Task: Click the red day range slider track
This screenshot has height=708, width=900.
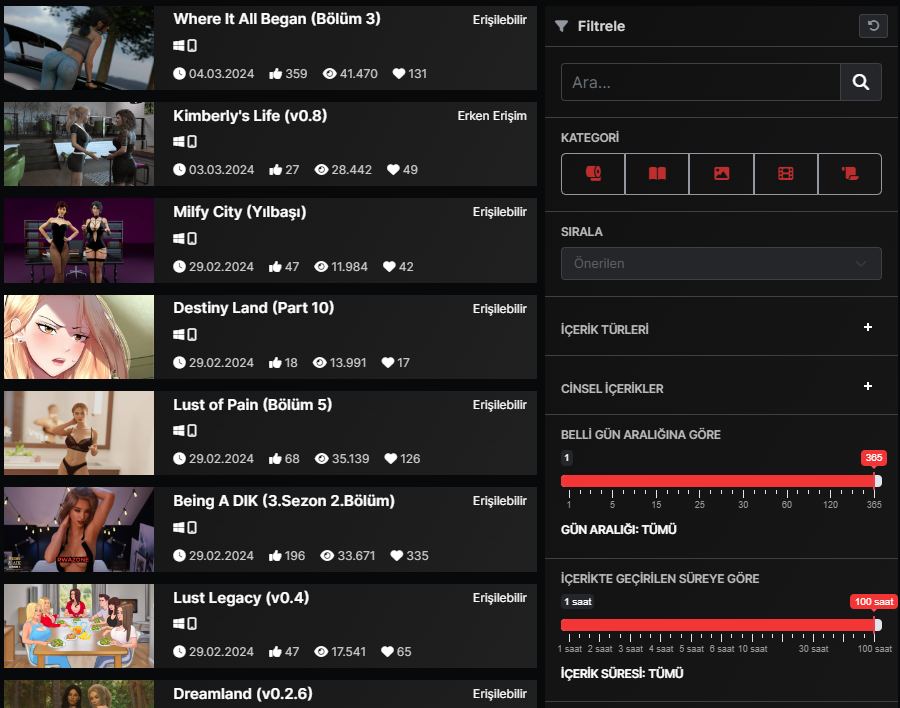Action: click(x=717, y=481)
